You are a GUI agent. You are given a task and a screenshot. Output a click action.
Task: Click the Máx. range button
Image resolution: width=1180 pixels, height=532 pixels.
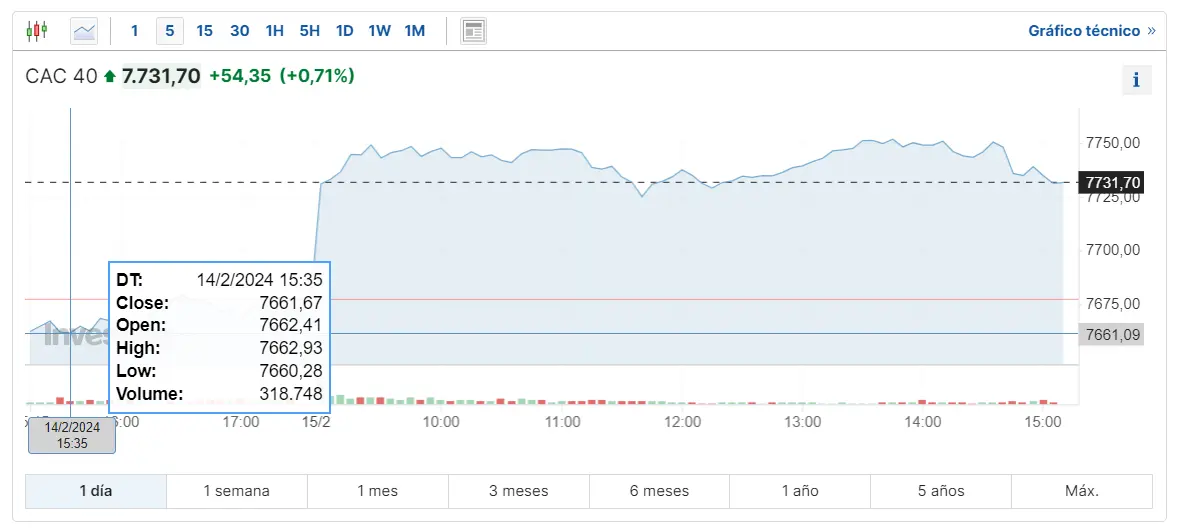click(1082, 491)
